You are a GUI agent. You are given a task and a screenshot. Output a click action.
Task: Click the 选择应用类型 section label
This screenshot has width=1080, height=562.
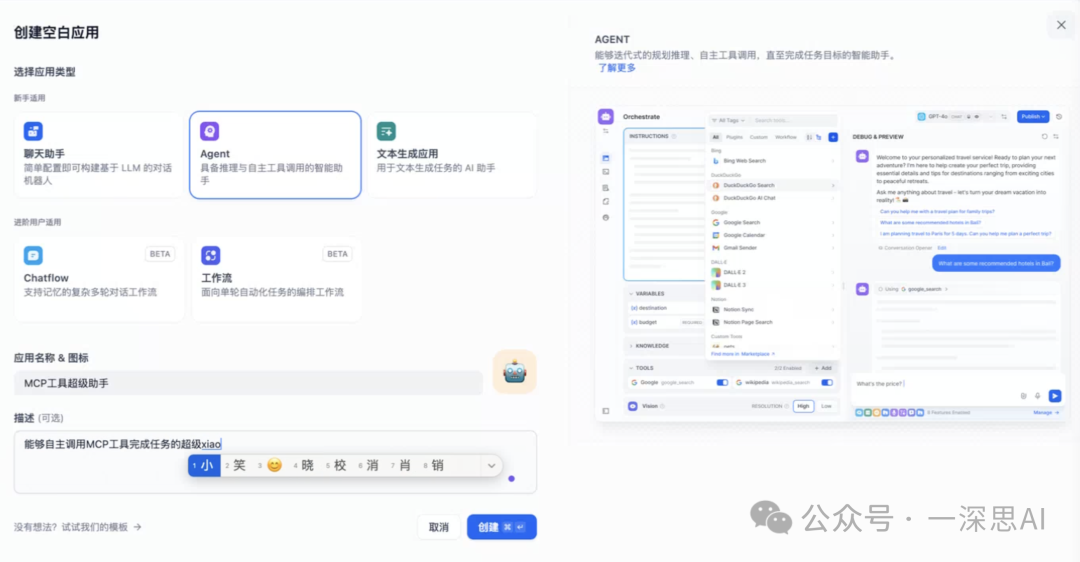point(45,72)
